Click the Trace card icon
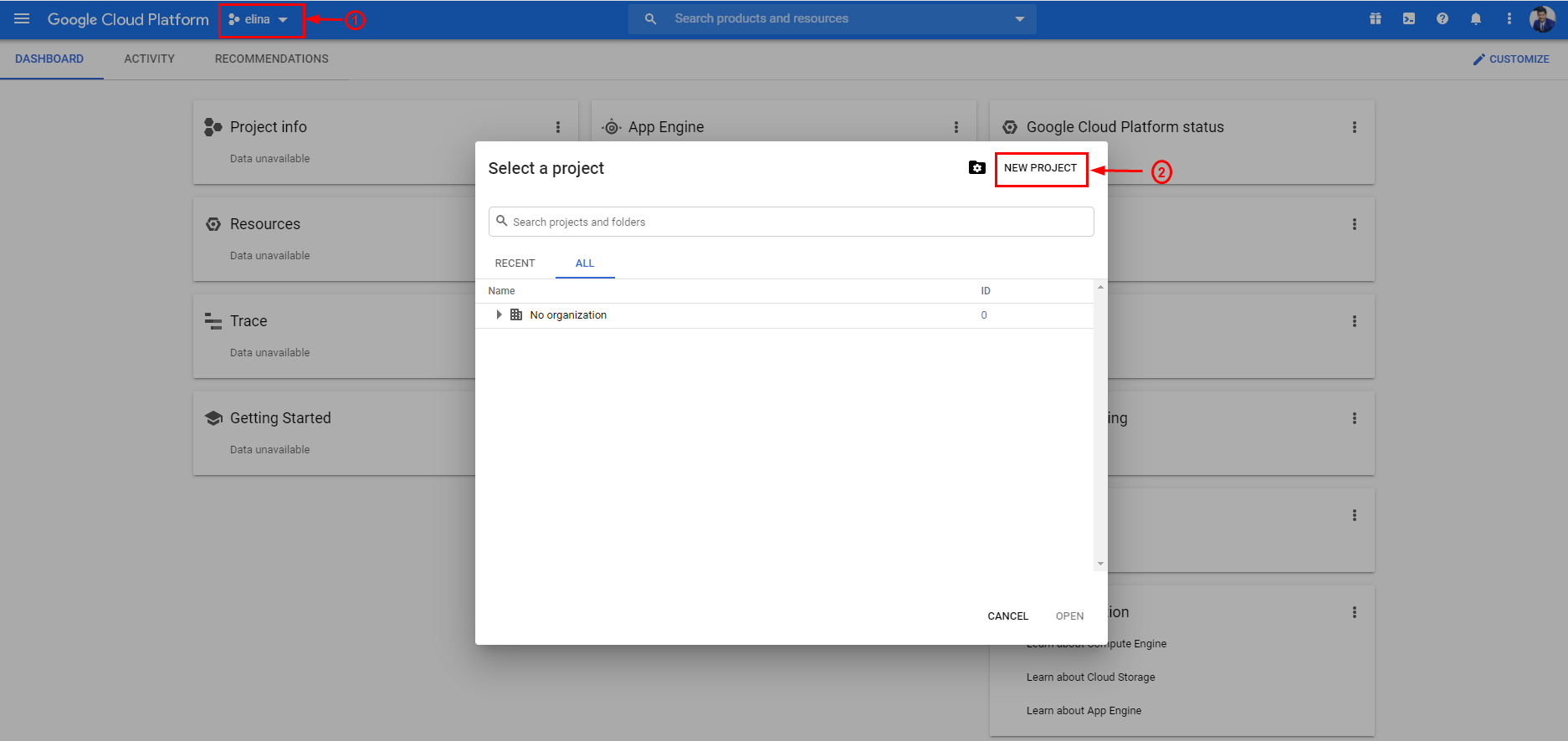Viewport: 1568px width, 741px height. tap(213, 321)
